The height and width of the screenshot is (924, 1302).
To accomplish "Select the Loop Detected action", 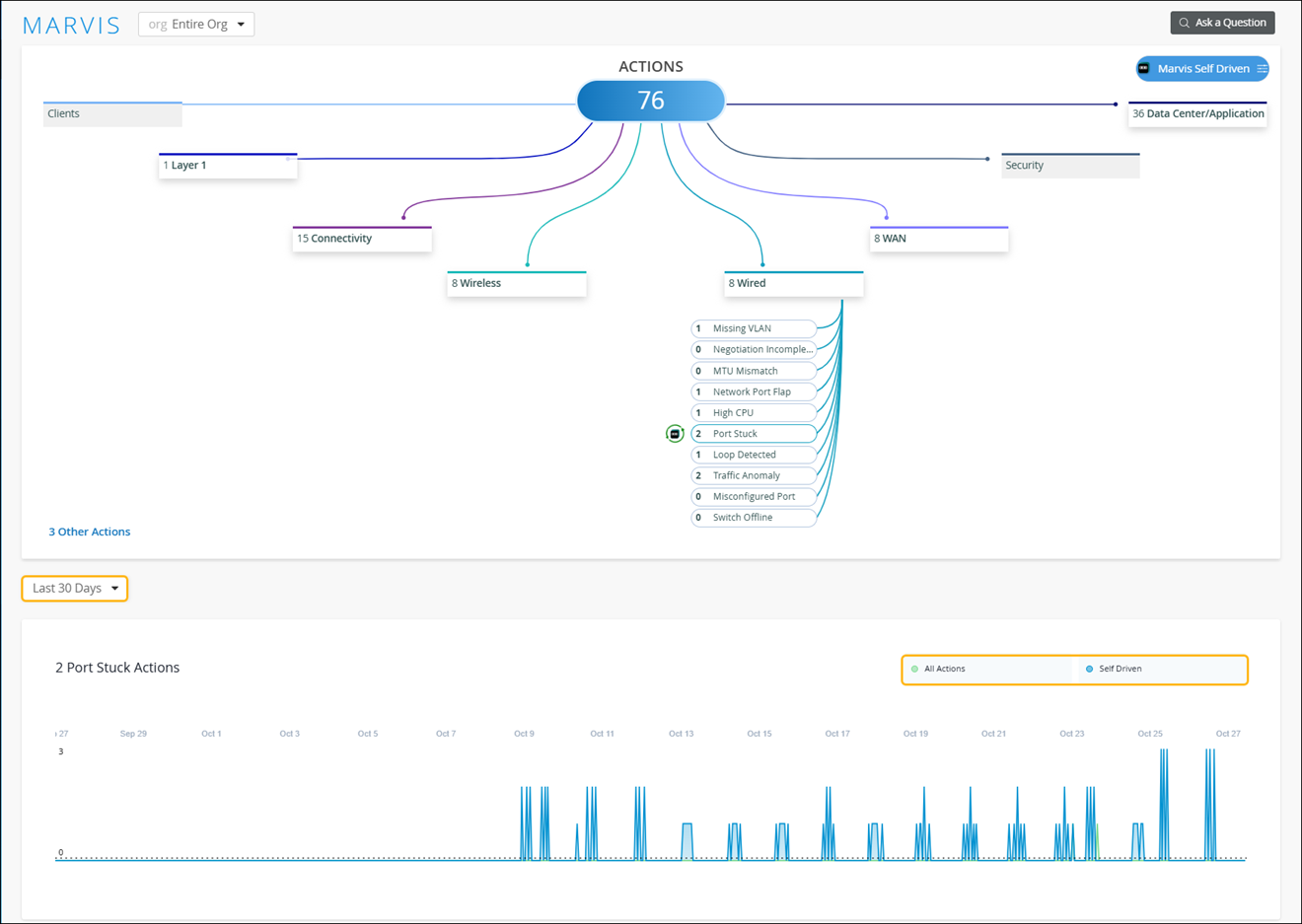I will point(754,455).
